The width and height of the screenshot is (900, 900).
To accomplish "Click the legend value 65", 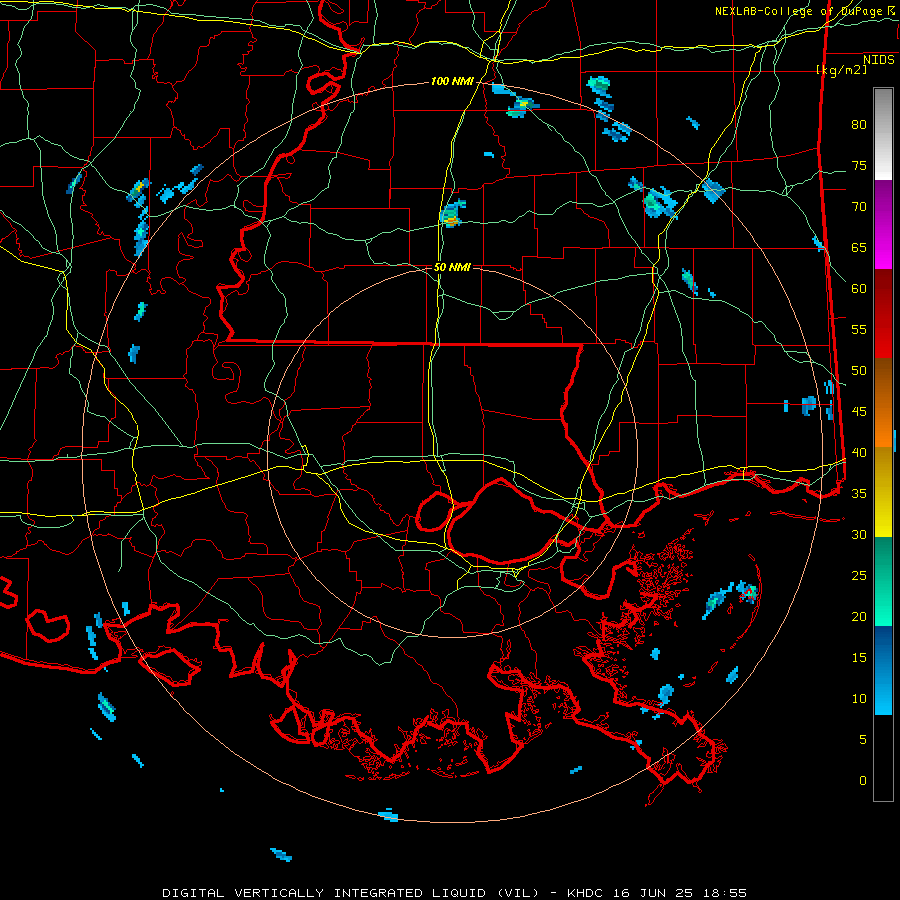I will pyautogui.click(x=859, y=247).
